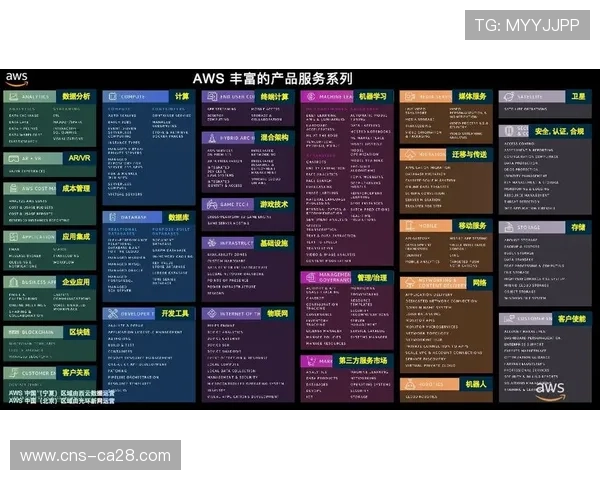Select the AR/VR yellow label

[x=80, y=158]
